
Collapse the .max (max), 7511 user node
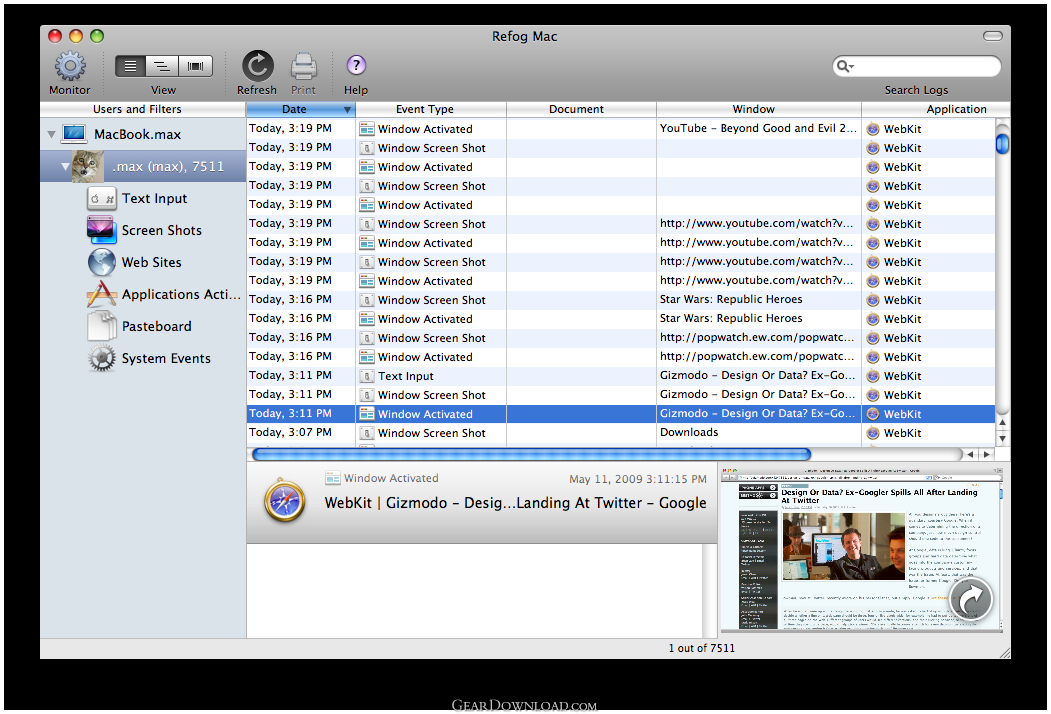[x=65, y=166]
